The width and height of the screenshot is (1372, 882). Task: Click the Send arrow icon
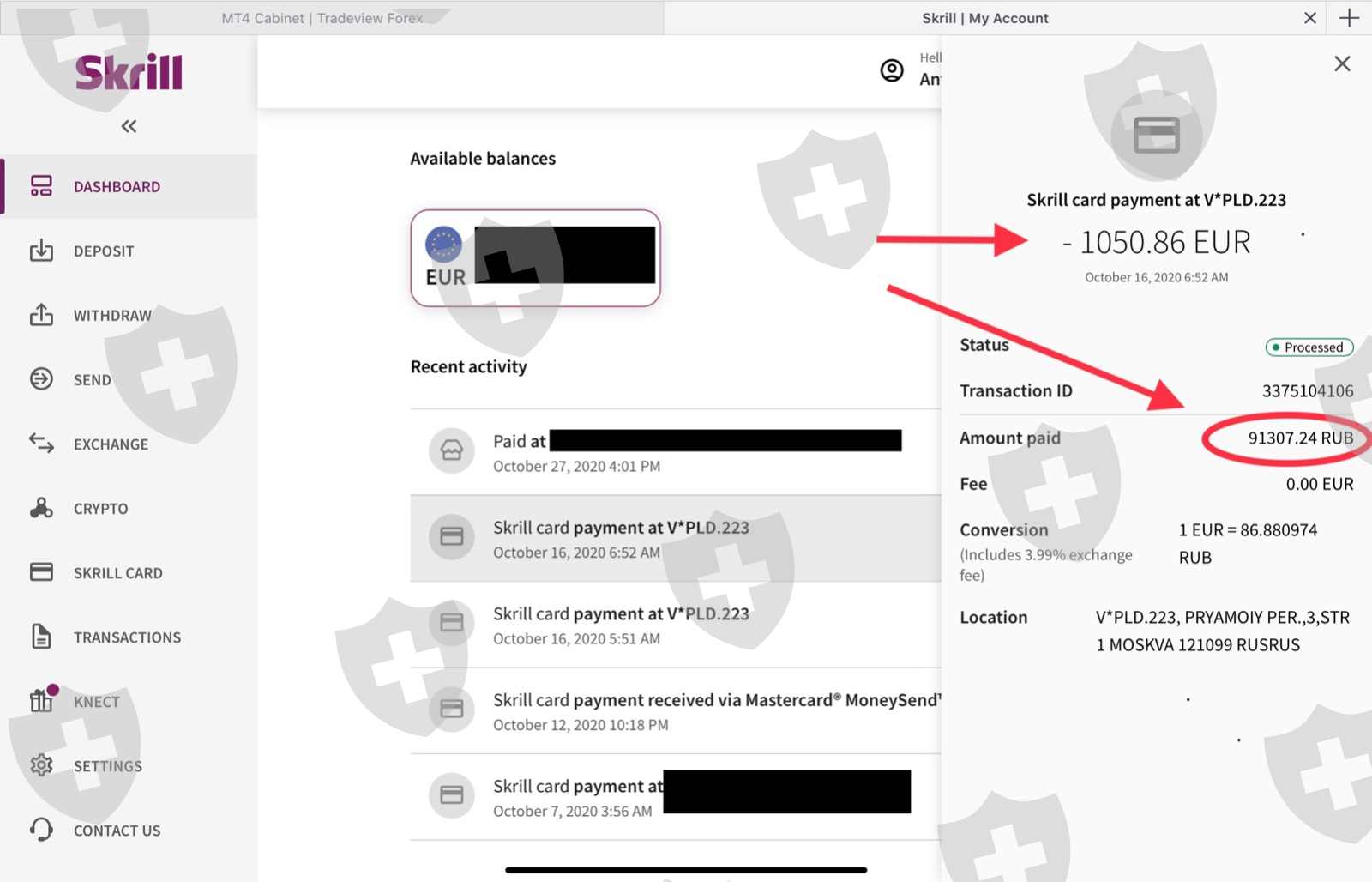(x=41, y=379)
